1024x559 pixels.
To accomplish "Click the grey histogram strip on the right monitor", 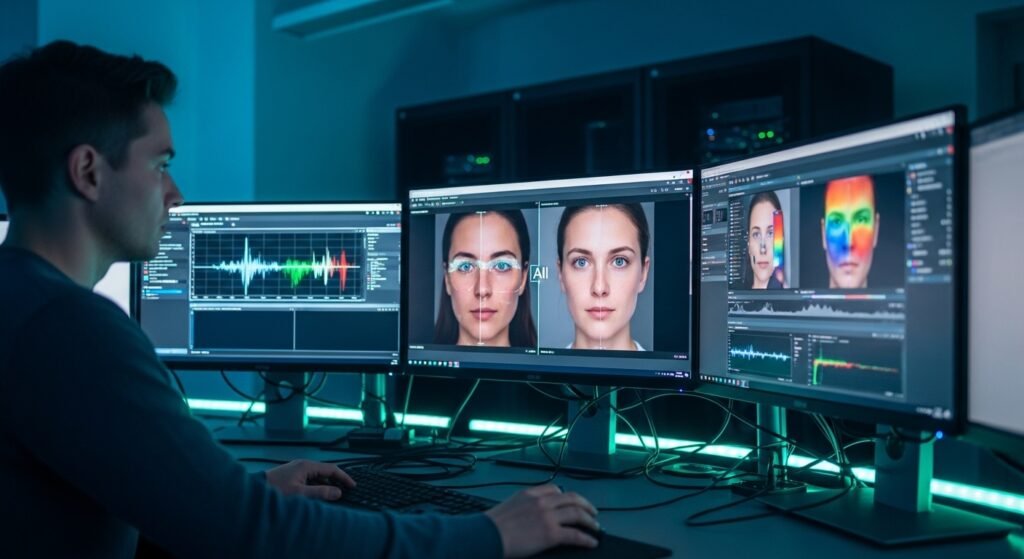I will click(x=816, y=309).
